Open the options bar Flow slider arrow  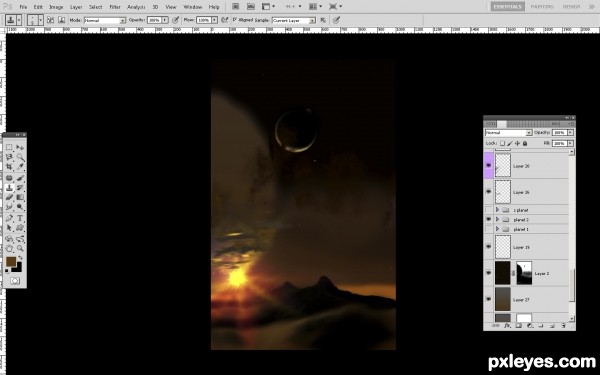tap(215, 20)
